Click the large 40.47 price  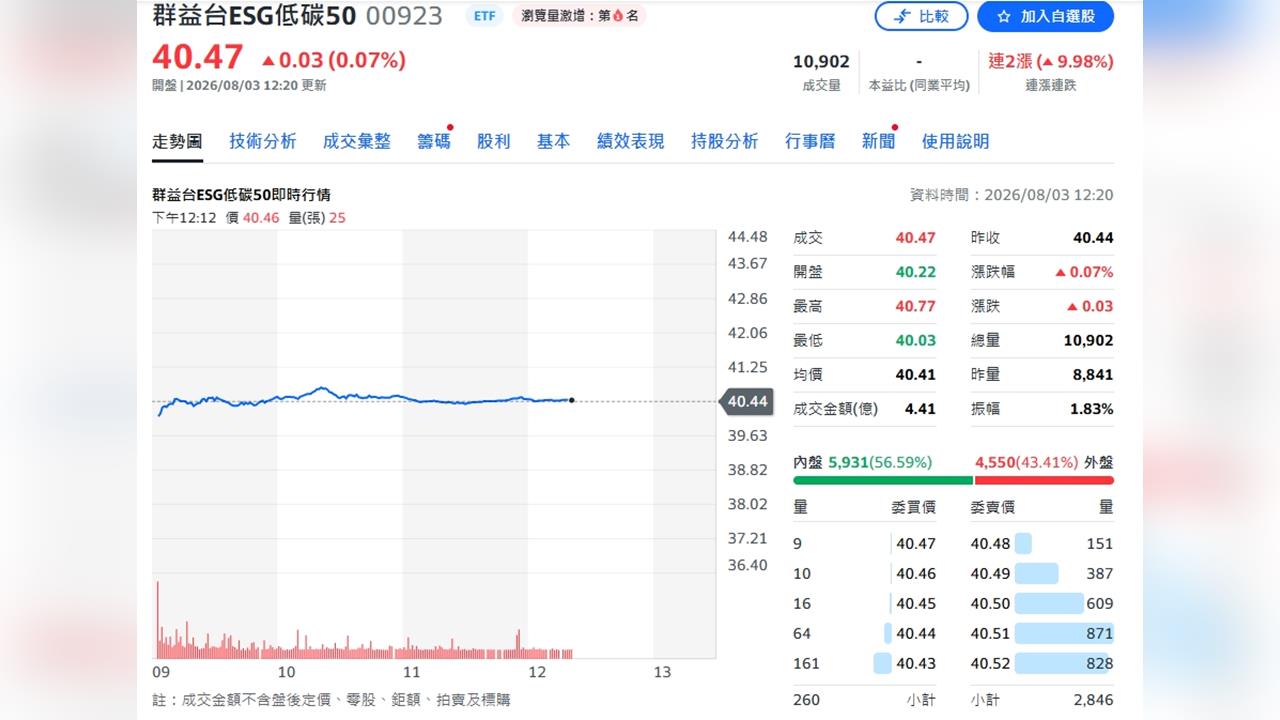pyautogui.click(x=198, y=56)
